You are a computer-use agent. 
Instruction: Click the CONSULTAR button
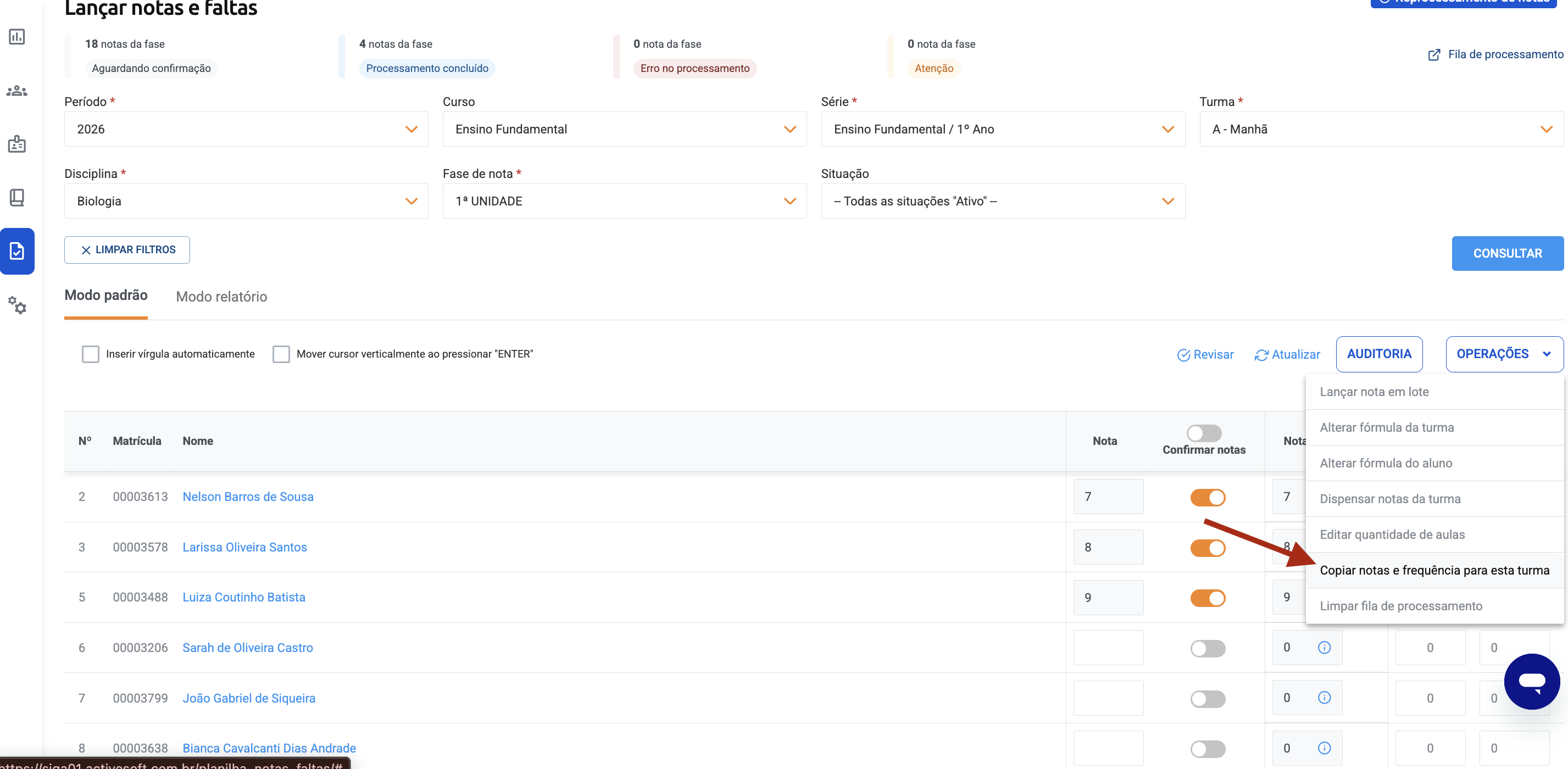click(1507, 254)
